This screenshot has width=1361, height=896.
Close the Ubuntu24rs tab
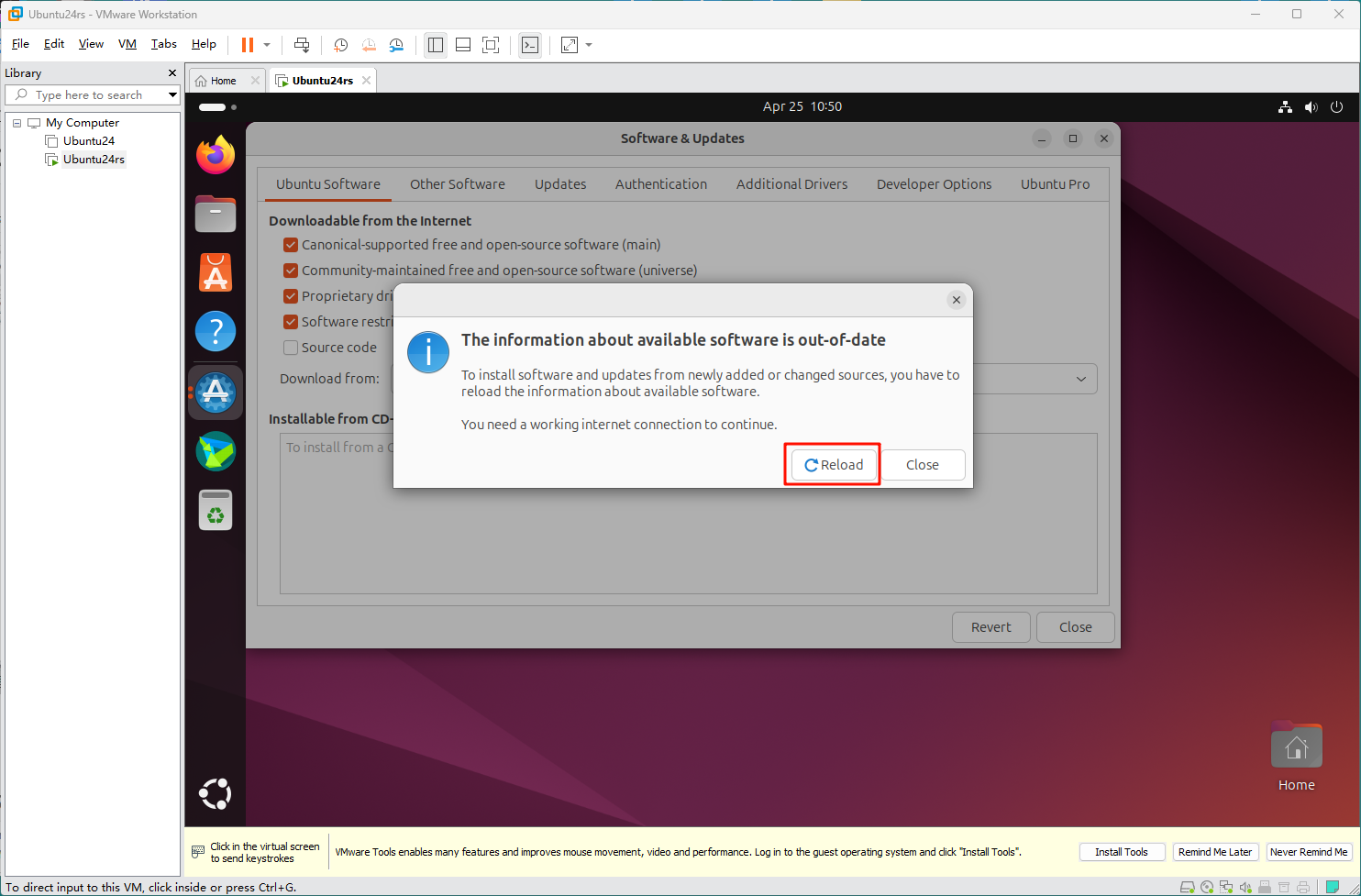[x=366, y=81]
